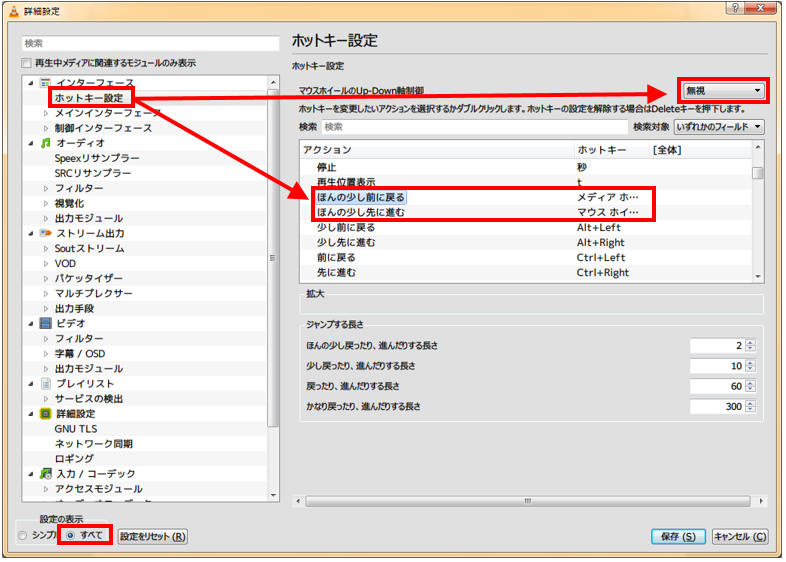Image resolution: width=786 pixels, height=562 pixels.
Task: Click the インターフェース category icon
Action: click(x=45, y=83)
